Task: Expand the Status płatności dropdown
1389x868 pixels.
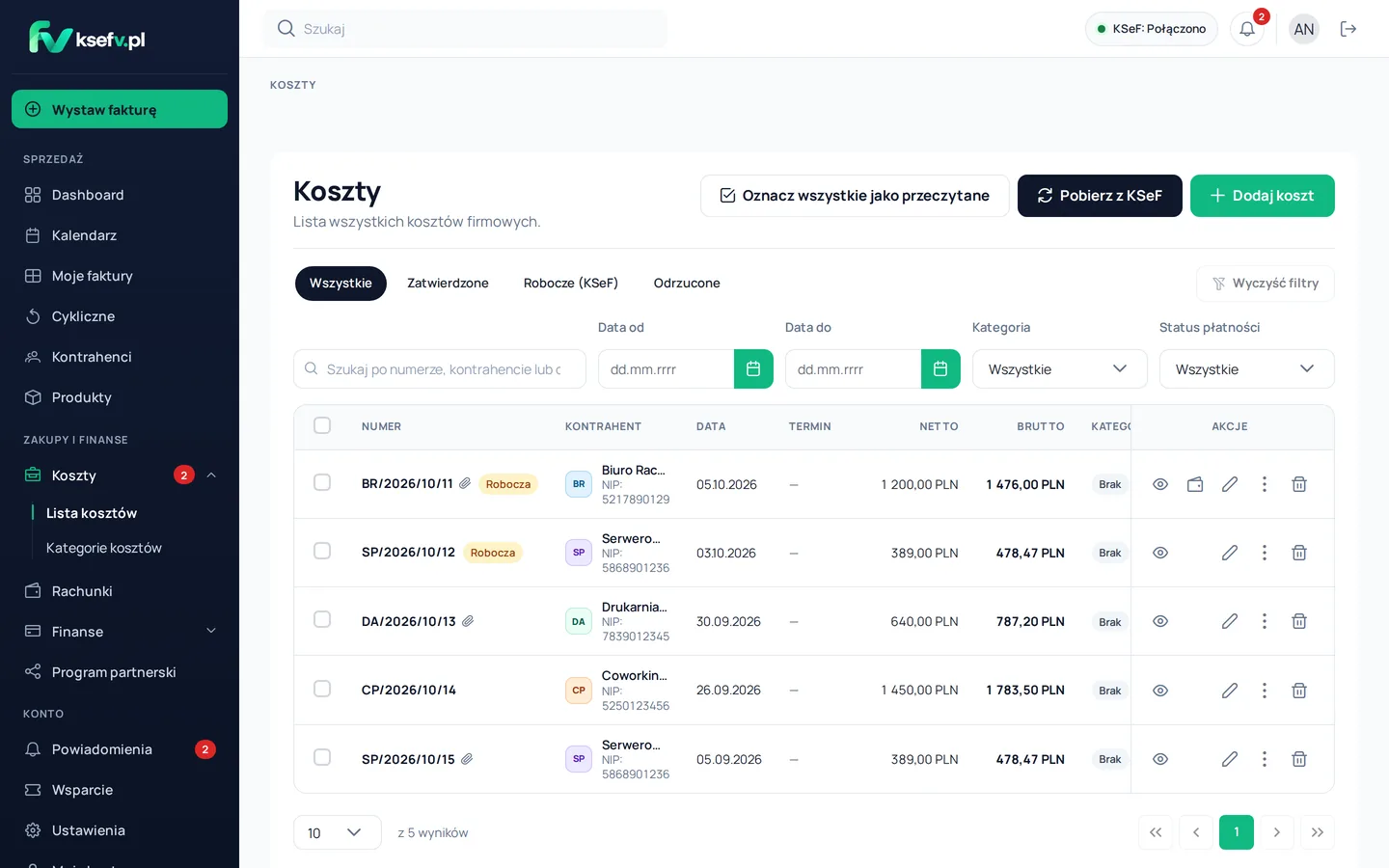Action: click(x=1247, y=369)
